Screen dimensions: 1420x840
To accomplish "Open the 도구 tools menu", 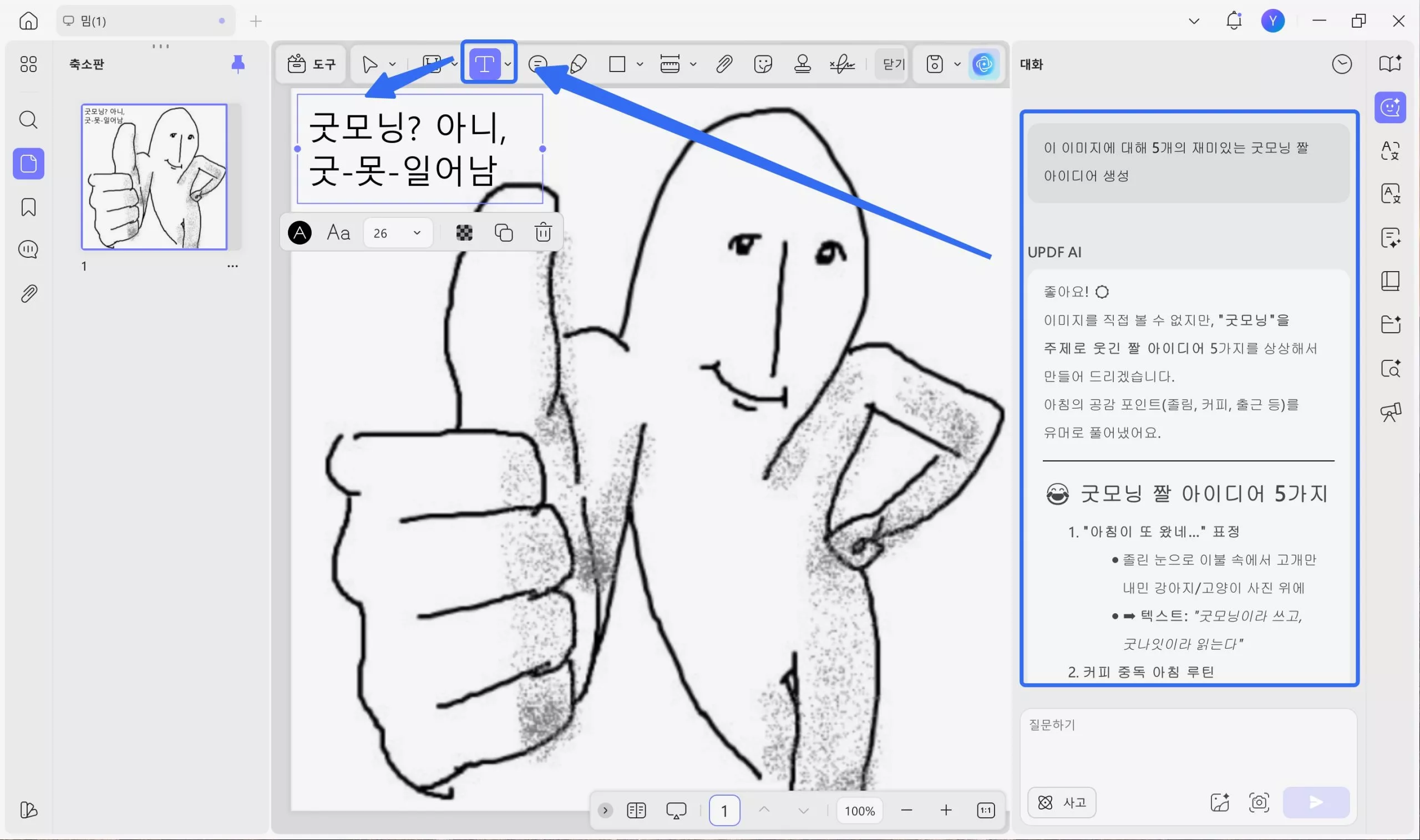I will [311, 64].
